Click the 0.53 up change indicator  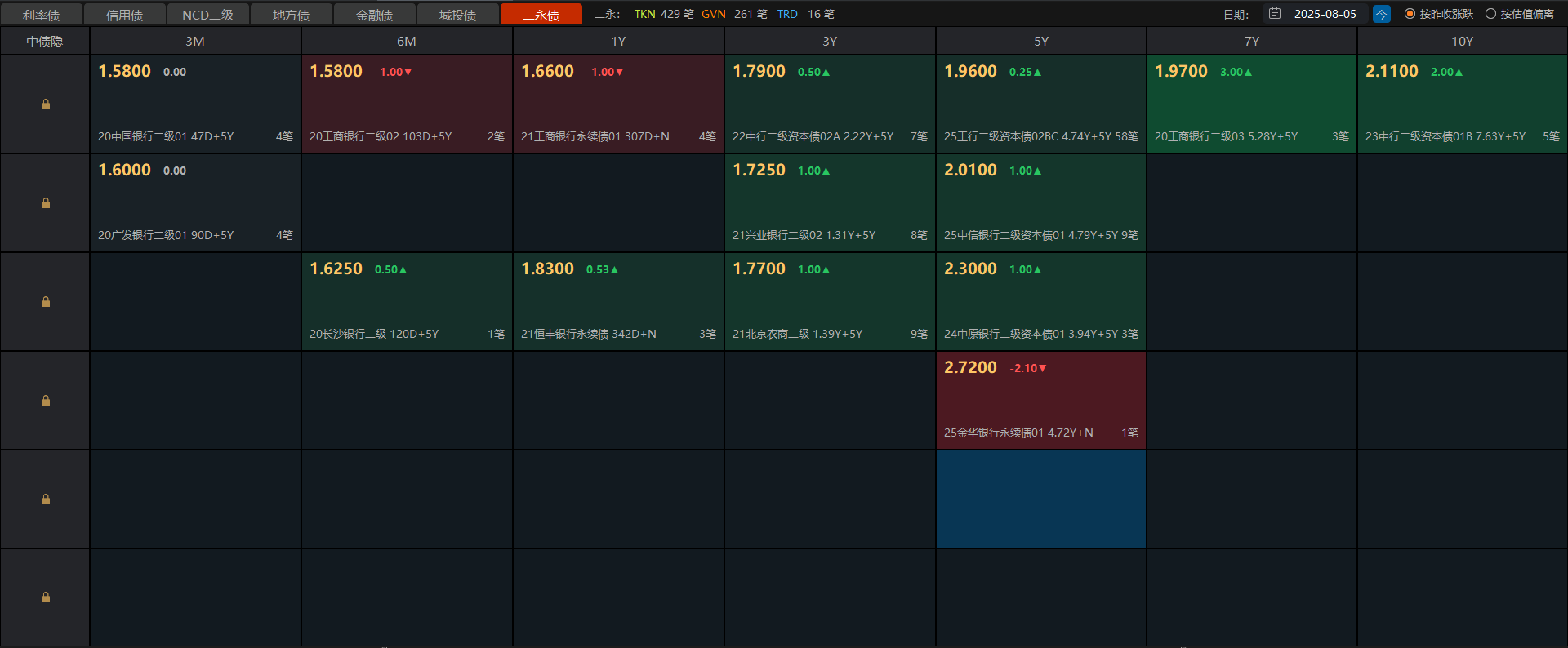(x=602, y=270)
